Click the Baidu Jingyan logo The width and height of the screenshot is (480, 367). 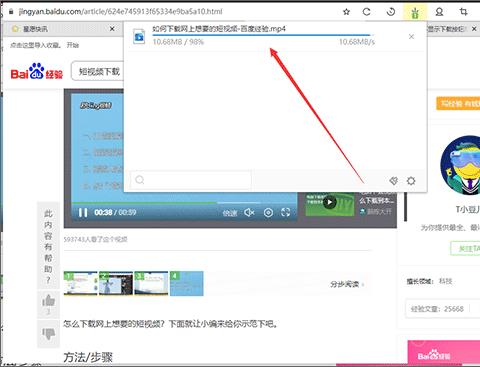(x=37, y=71)
